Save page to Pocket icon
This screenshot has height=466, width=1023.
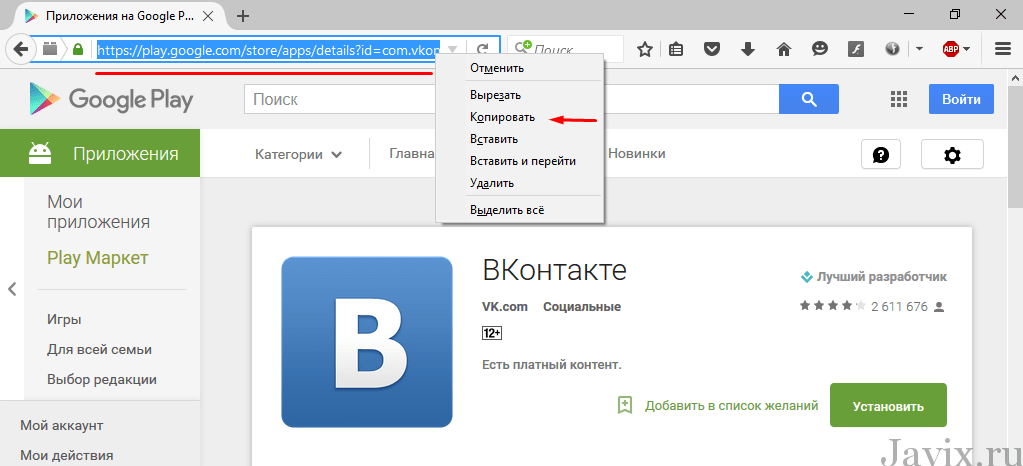712,49
